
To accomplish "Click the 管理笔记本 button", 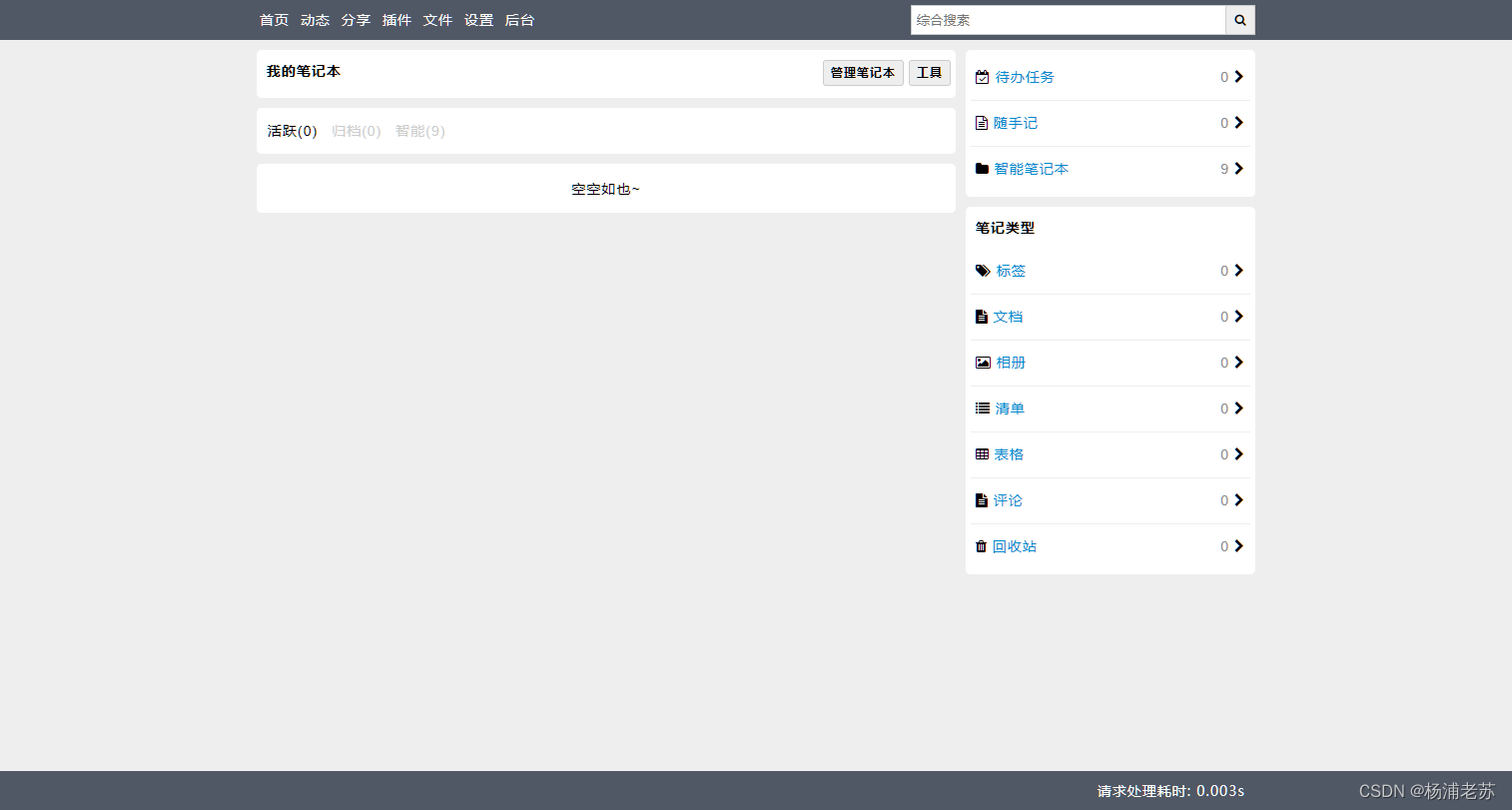I will click(862, 72).
